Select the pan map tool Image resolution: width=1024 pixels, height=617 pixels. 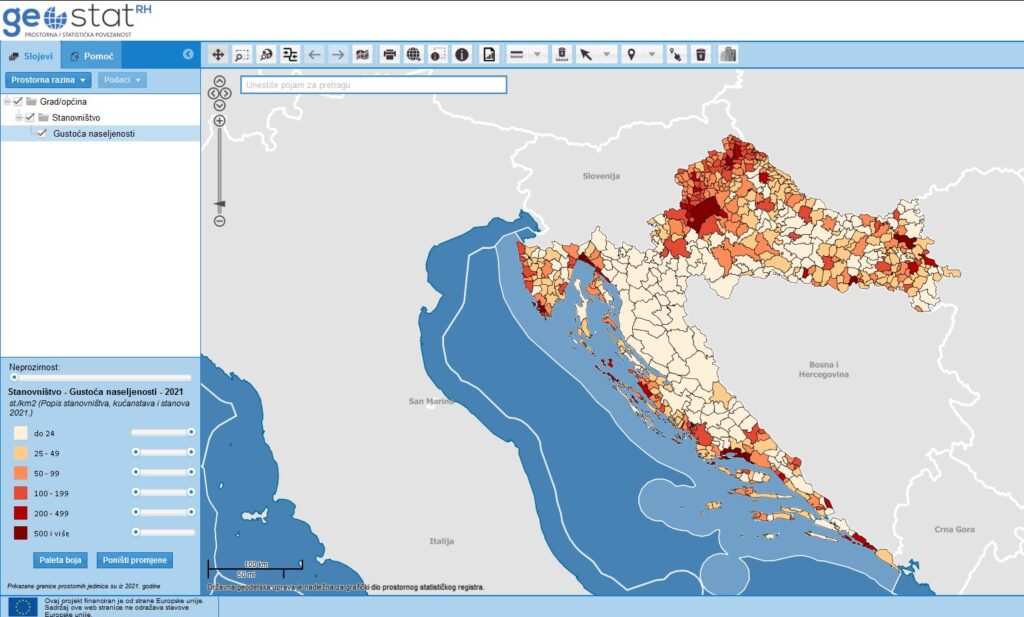tap(217, 55)
